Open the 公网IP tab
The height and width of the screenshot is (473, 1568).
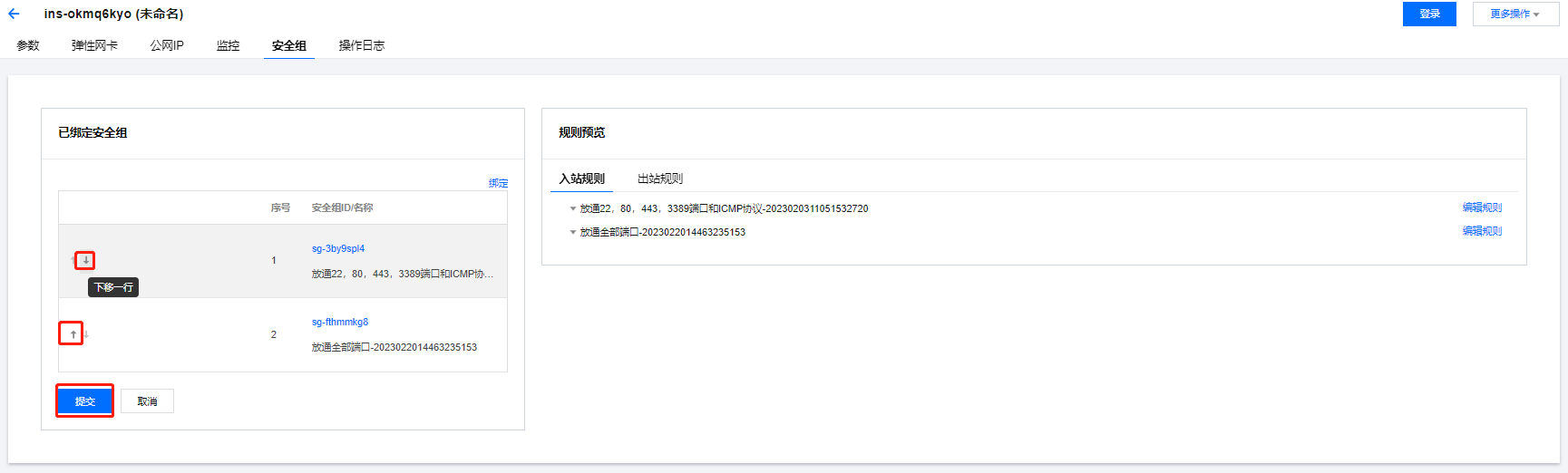click(167, 45)
